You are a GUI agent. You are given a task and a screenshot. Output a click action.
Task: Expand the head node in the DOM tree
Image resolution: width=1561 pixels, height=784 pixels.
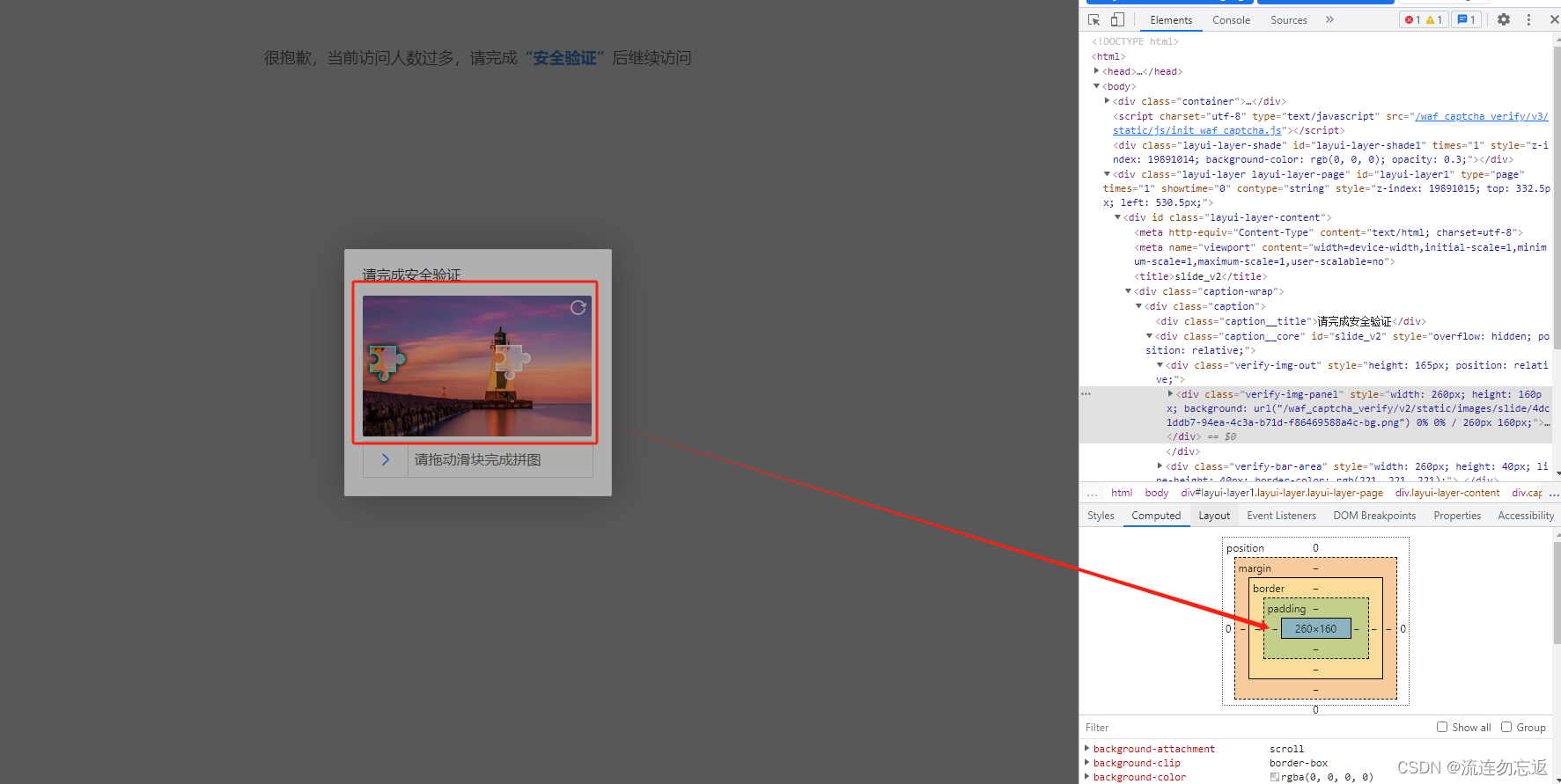(x=1096, y=71)
